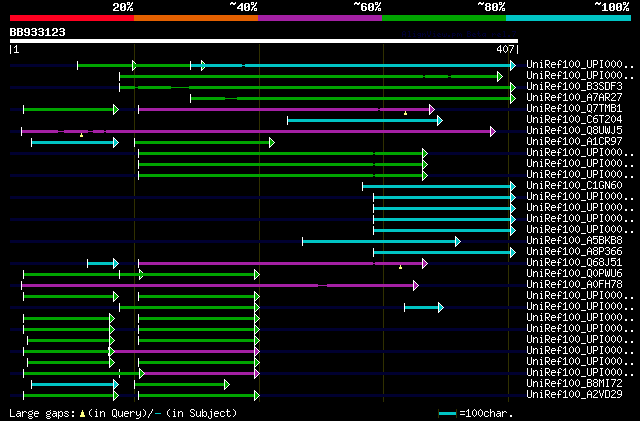Open the UniRef100_A5BKB8 hit label
Image resolution: width=640 pixels, height=421 pixels.
pos(574,241)
